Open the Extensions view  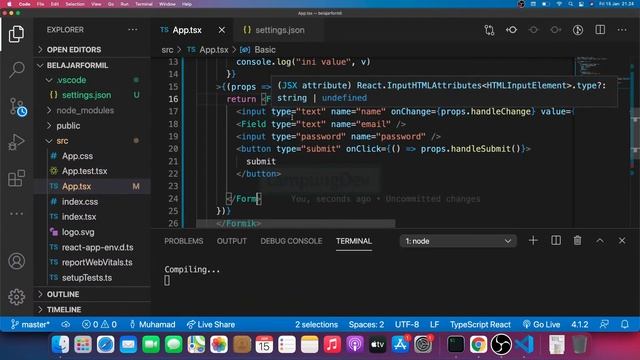coord(16,178)
